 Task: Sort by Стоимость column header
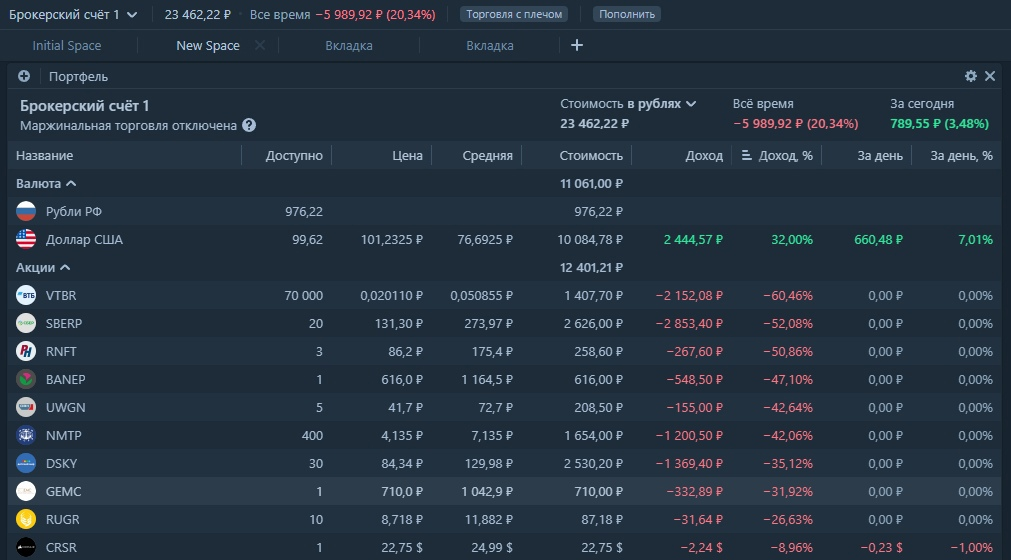pyautogui.click(x=591, y=155)
